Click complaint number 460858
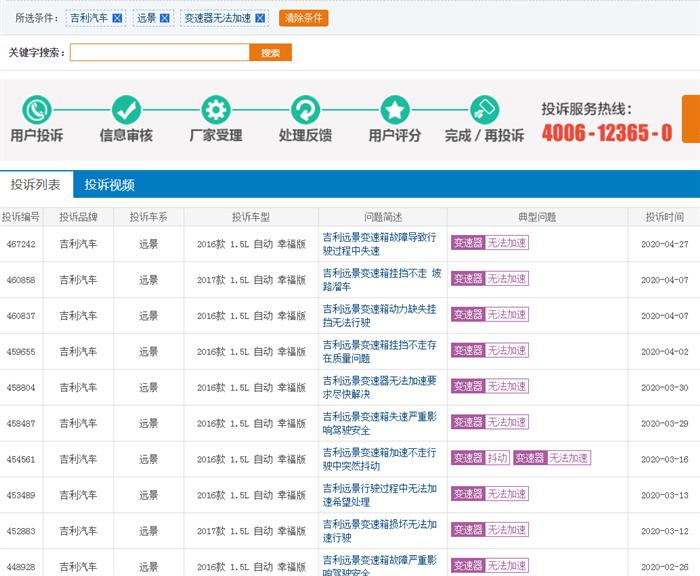The image size is (700, 576). (x=21, y=280)
